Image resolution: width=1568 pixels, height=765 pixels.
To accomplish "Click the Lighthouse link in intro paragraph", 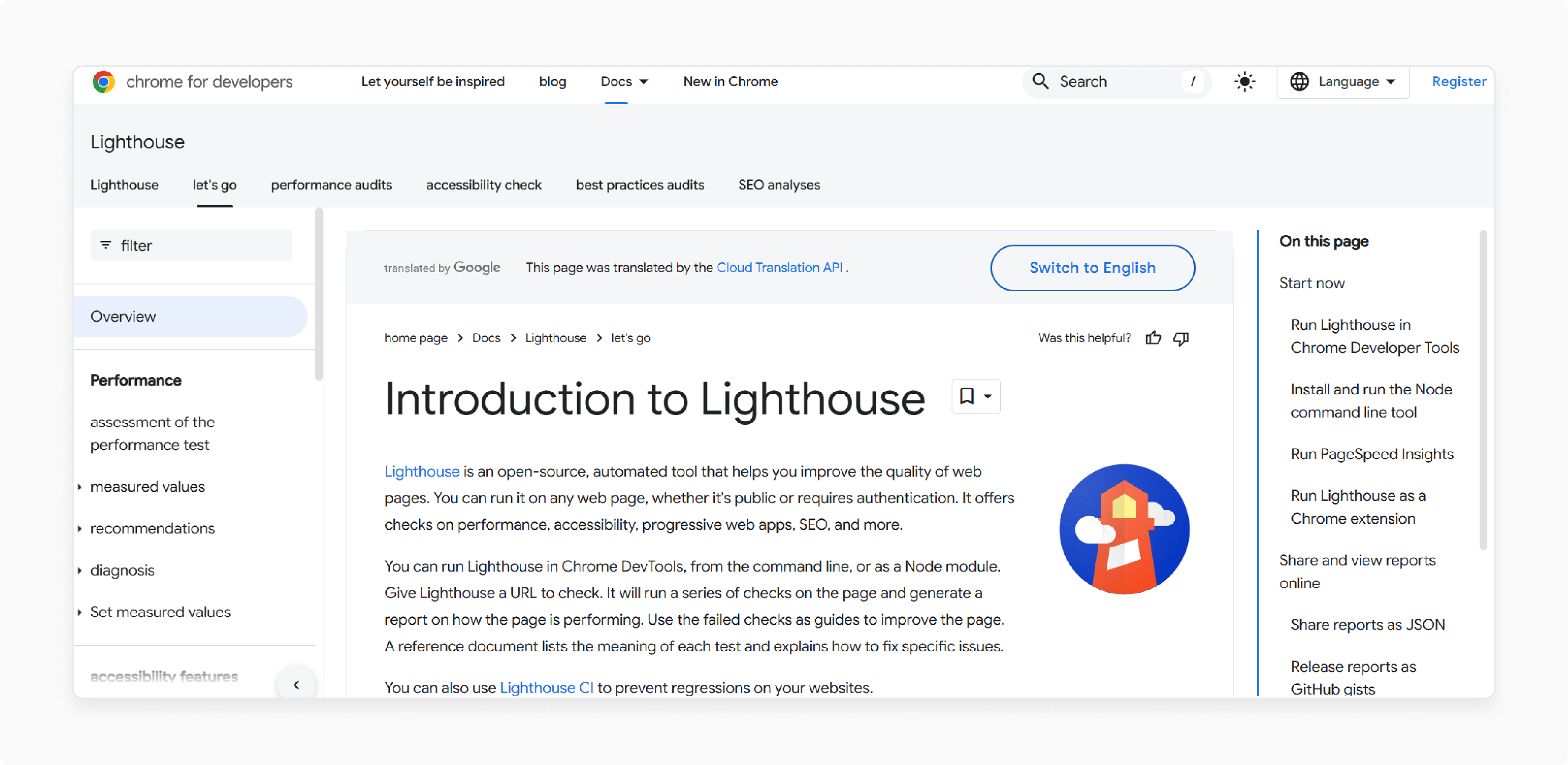I will coord(422,471).
